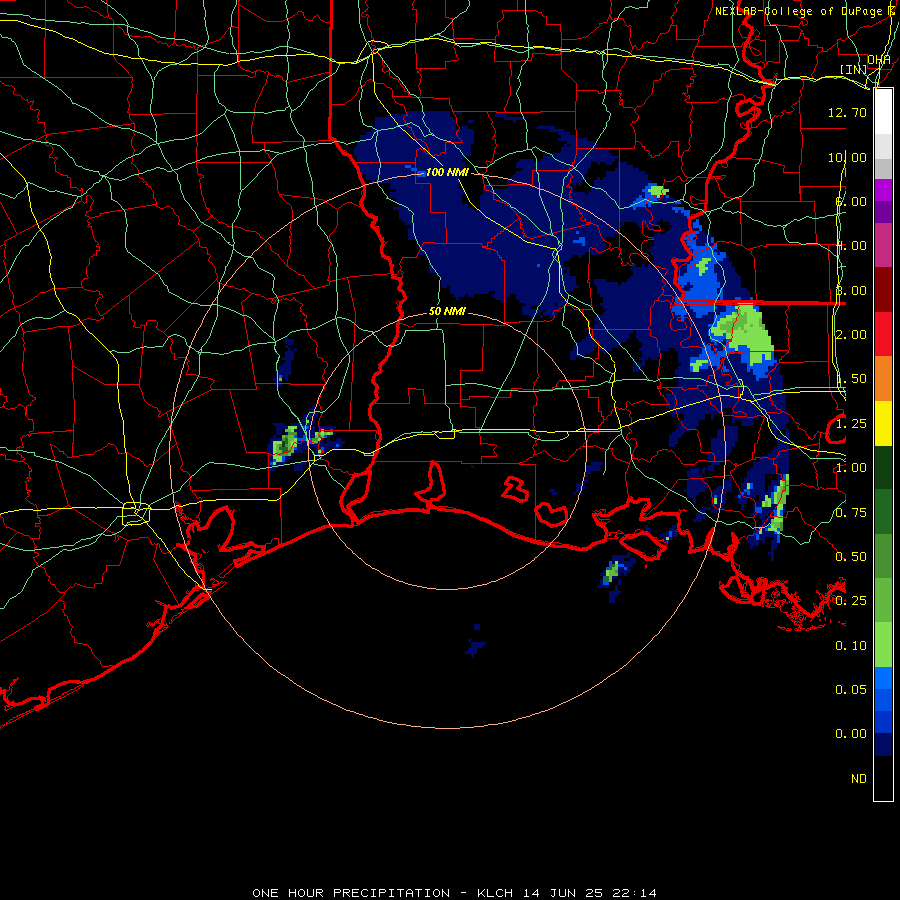Click the yellow Houston beltway loop on the map
900x900 pixels.
[136, 513]
